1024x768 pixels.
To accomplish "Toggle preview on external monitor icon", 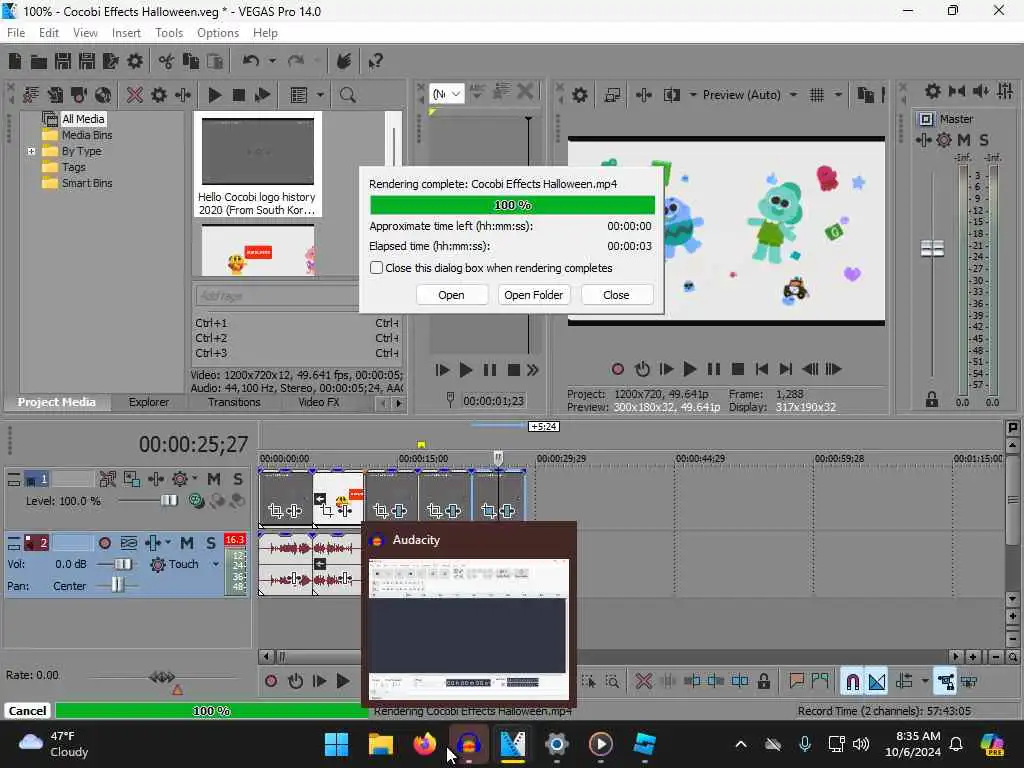I will pos(612,95).
